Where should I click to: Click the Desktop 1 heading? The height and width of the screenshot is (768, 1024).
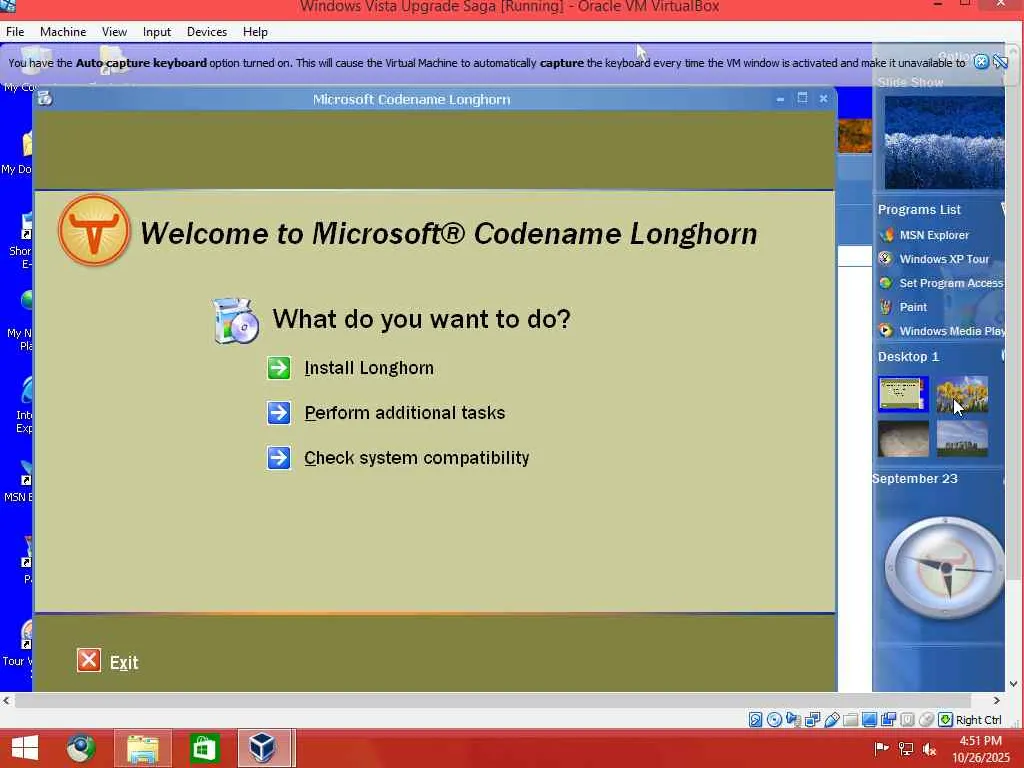click(908, 357)
